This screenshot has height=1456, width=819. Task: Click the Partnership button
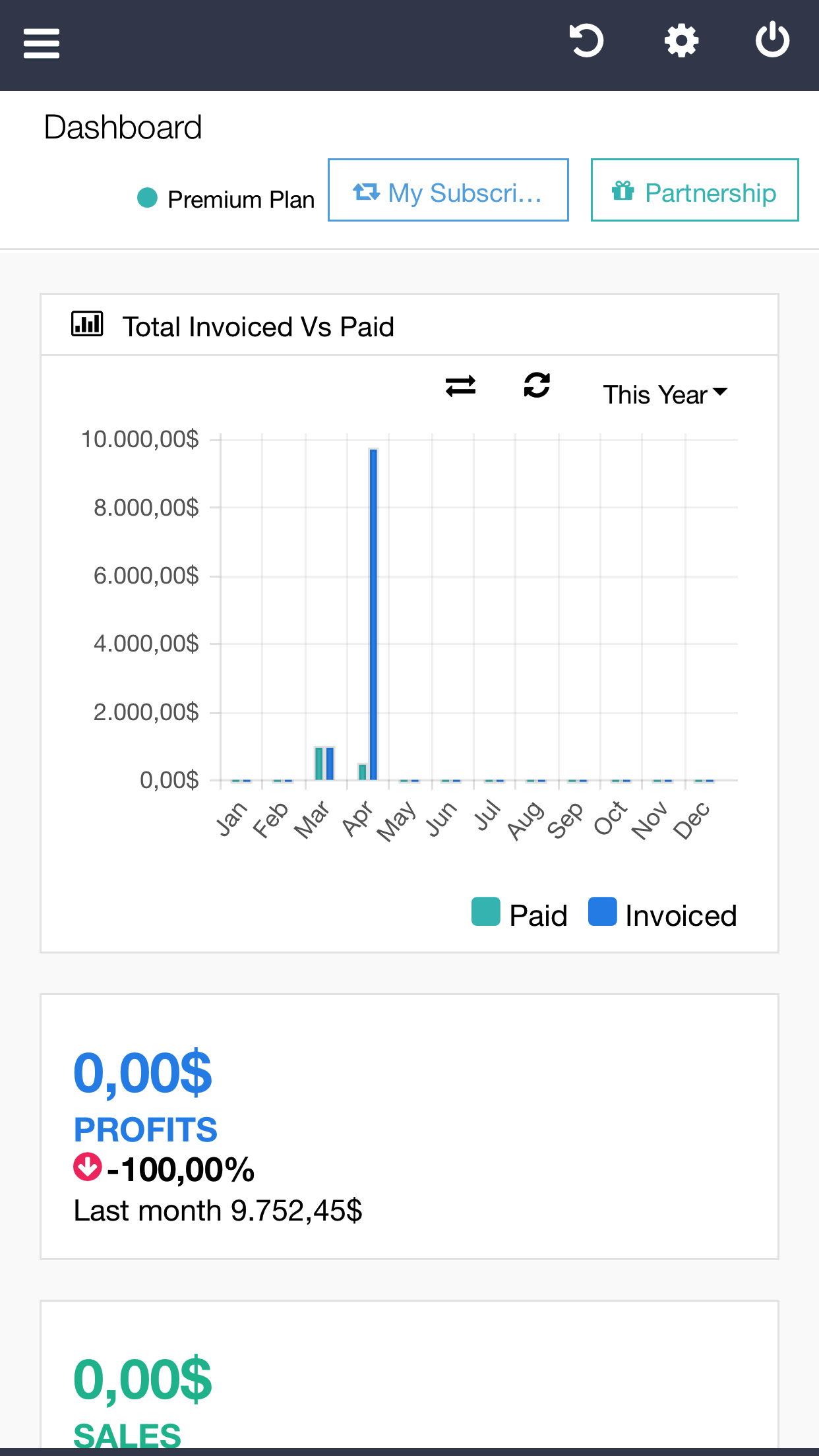pos(694,190)
